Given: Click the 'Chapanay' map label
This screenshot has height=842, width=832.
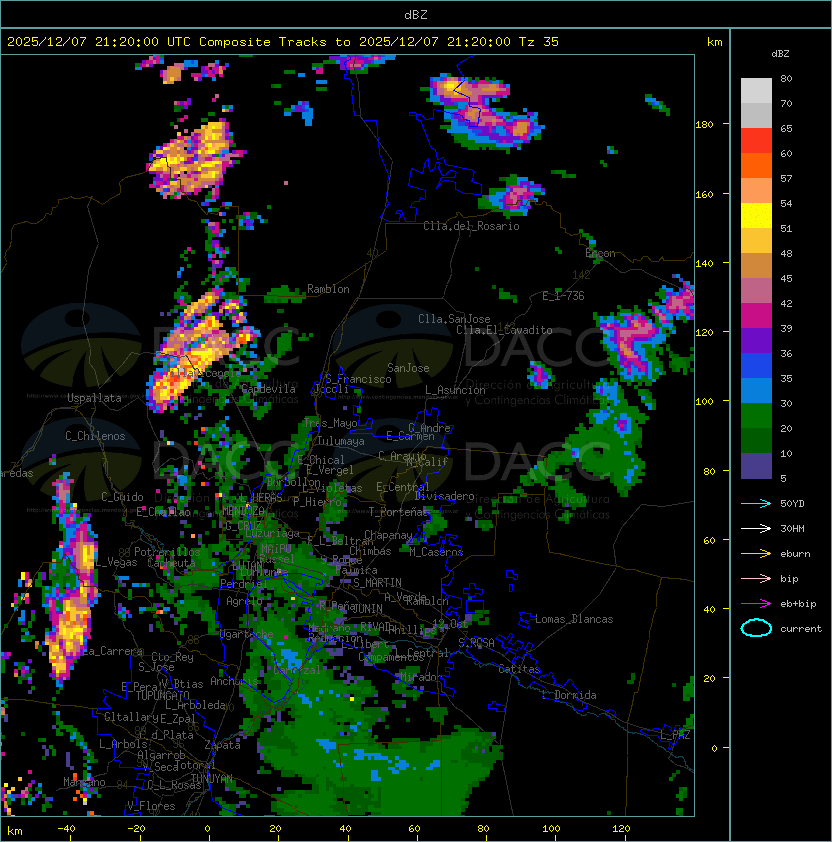Looking at the screenshot, I should (x=388, y=535).
